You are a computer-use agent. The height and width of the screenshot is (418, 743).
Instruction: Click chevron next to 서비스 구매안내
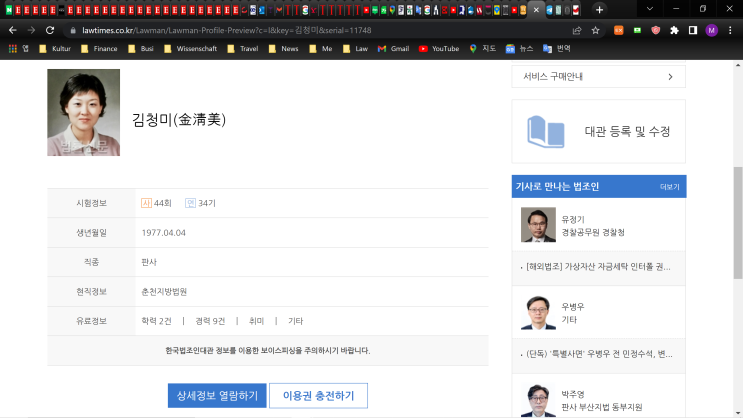pyautogui.click(x=670, y=77)
